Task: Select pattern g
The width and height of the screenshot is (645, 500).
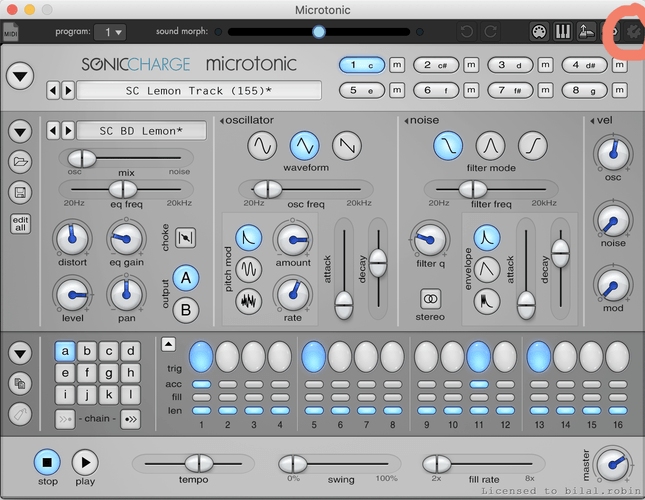Action: pyautogui.click(x=109, y=373)
